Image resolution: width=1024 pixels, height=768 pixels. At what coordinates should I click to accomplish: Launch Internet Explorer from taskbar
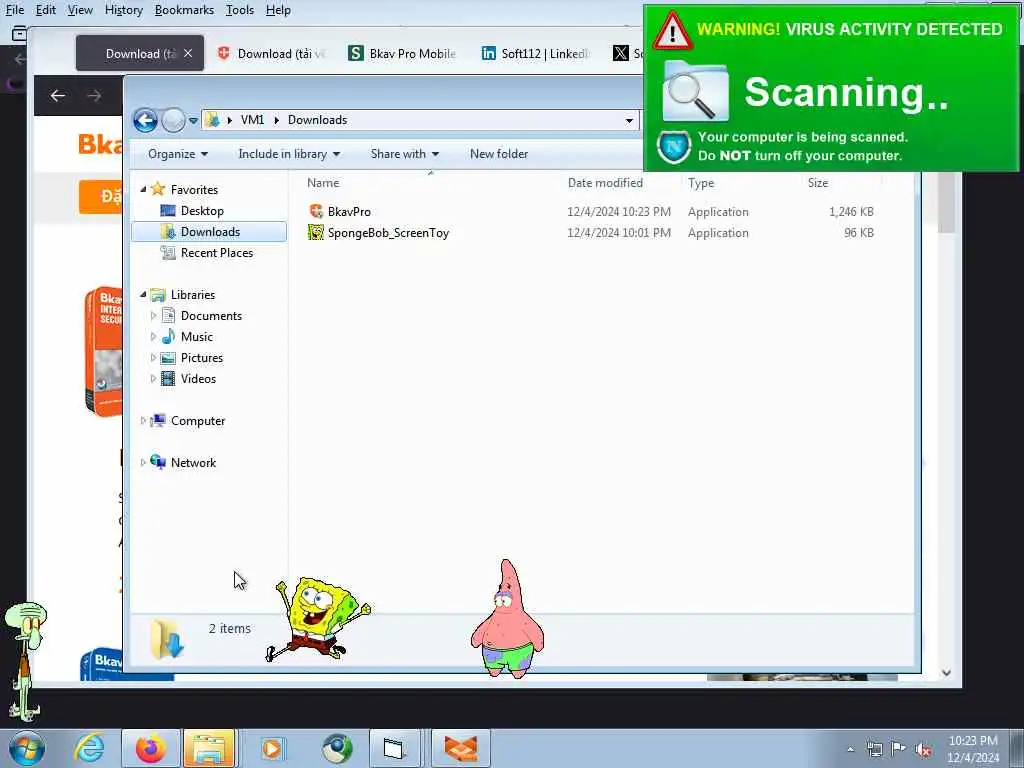(x=89, y=748)
